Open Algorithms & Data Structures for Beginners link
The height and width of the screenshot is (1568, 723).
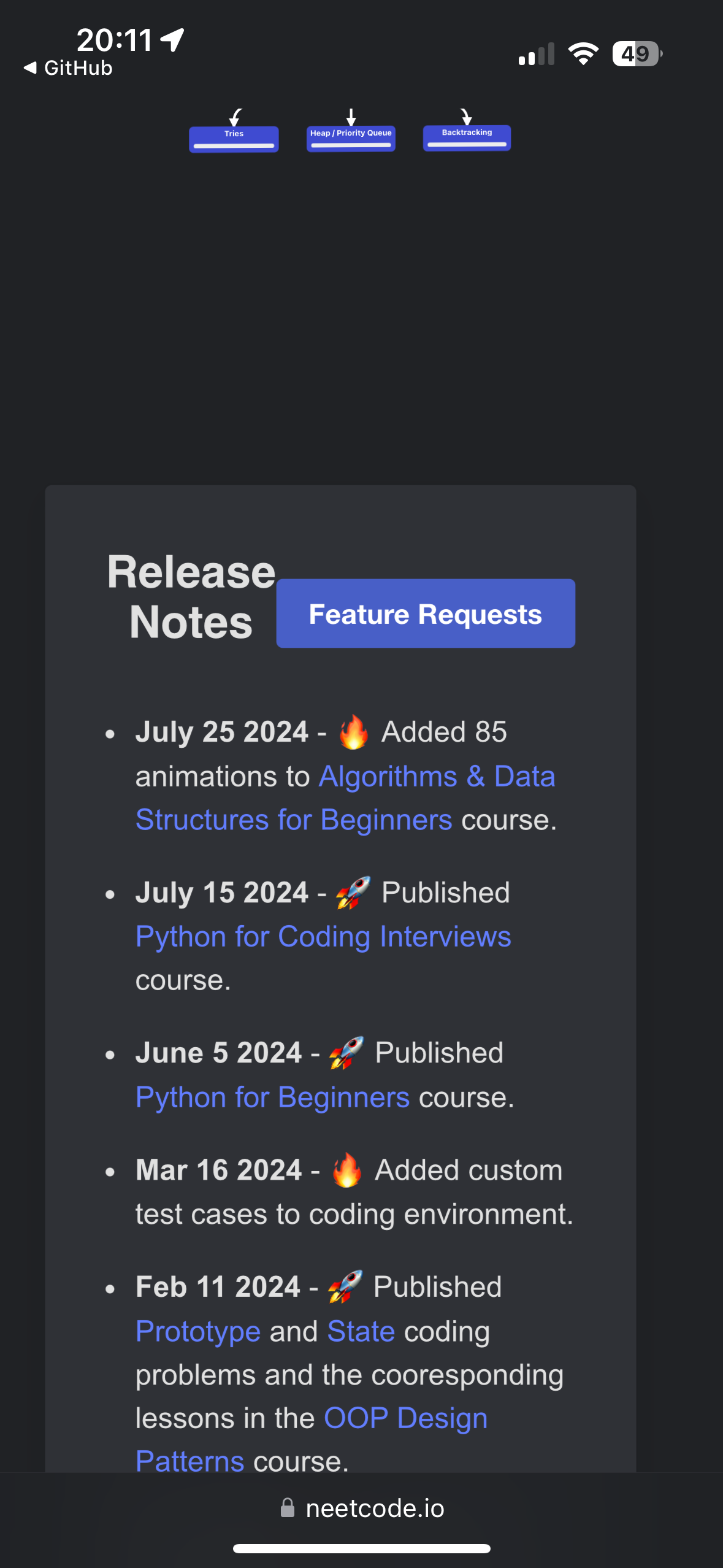click(345, 798)
